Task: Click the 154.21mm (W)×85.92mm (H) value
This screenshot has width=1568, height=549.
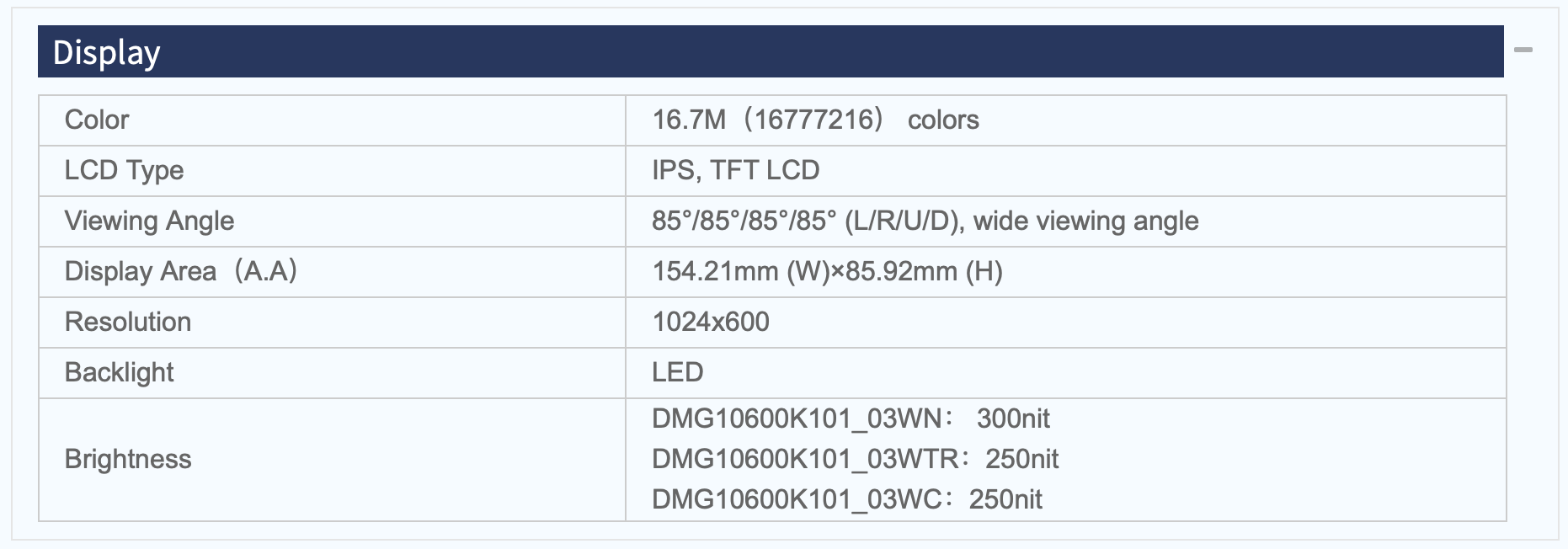Action: 827,271
